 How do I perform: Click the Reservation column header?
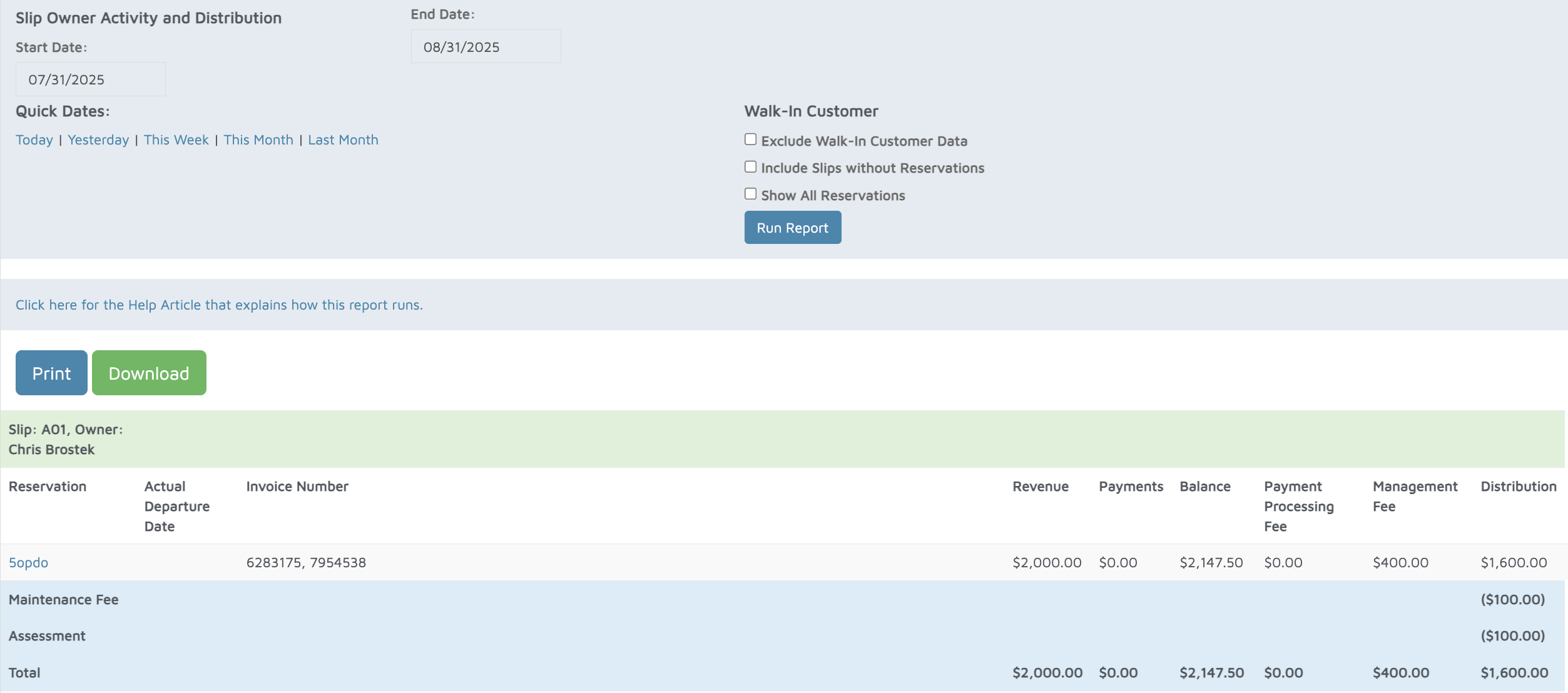tap(48, 487)
